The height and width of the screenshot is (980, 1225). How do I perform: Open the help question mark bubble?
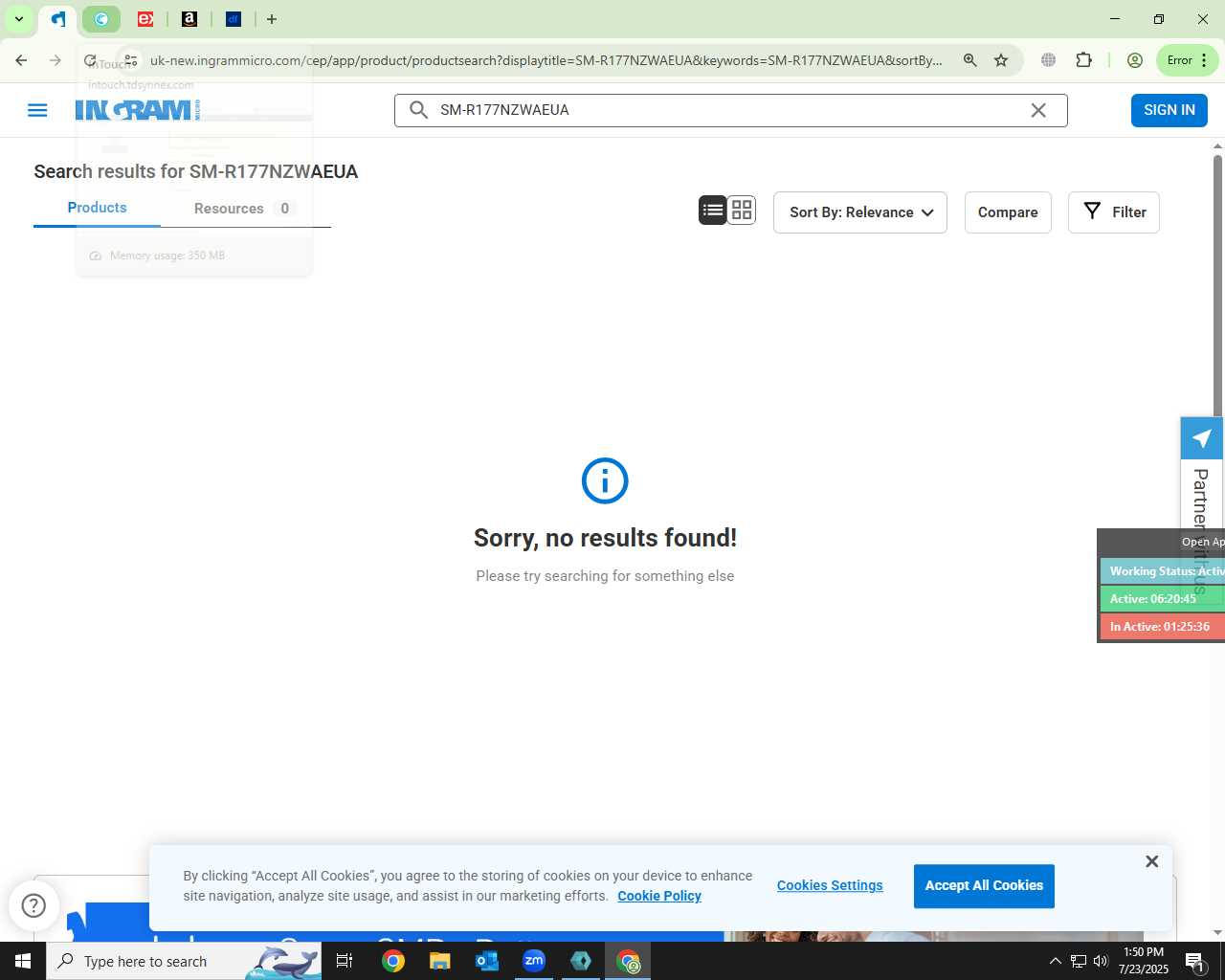[x=33, y=905]
